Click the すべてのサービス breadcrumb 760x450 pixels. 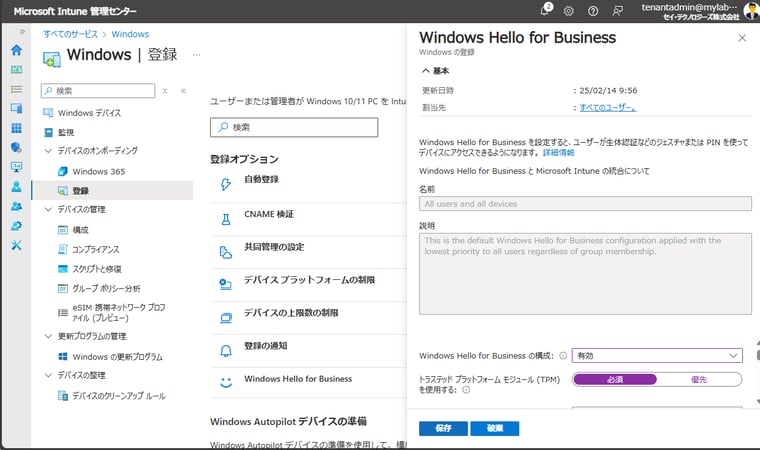tap(70, 34)
